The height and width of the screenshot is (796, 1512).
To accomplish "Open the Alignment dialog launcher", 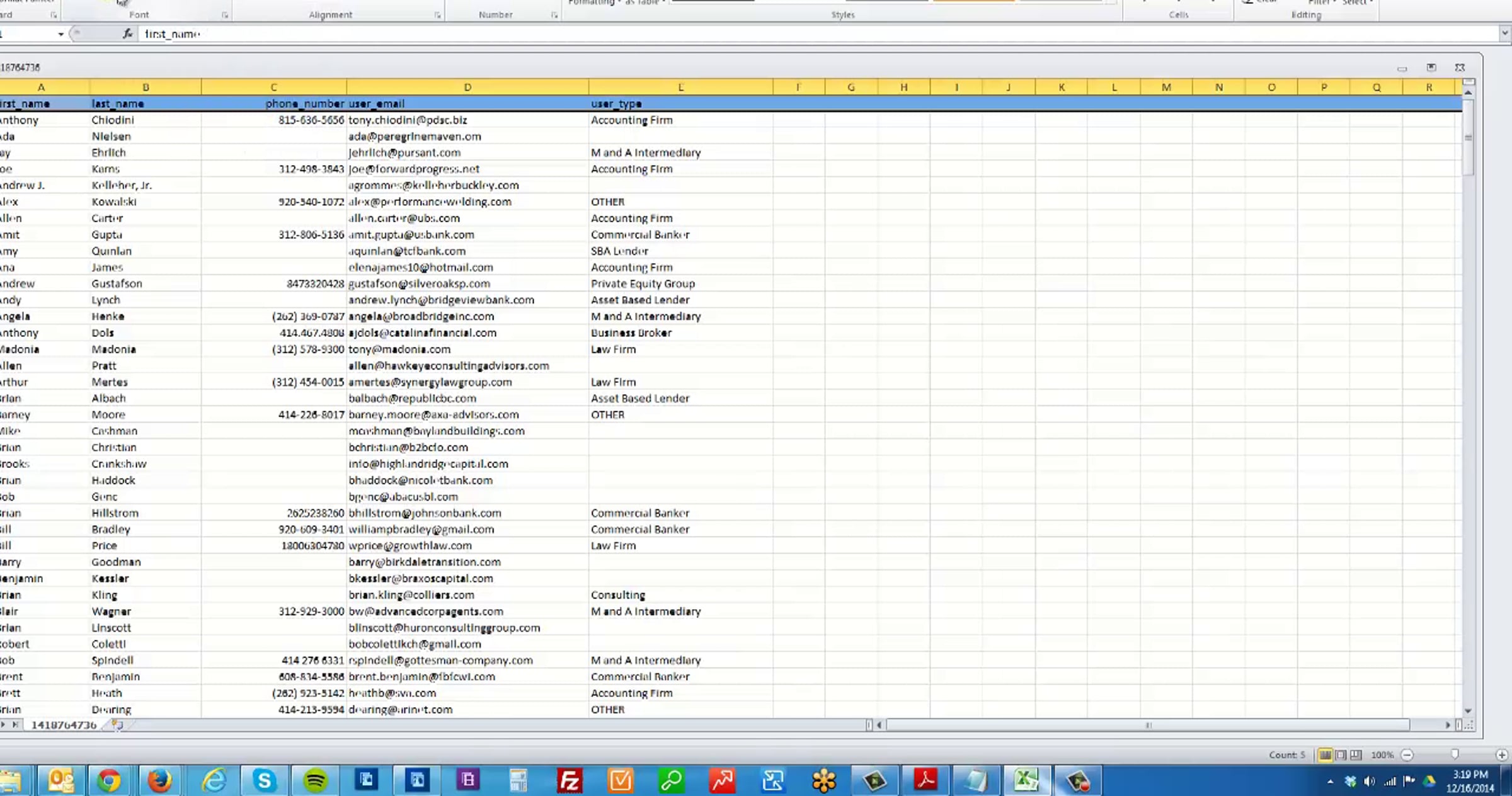I will click(437, 14).
